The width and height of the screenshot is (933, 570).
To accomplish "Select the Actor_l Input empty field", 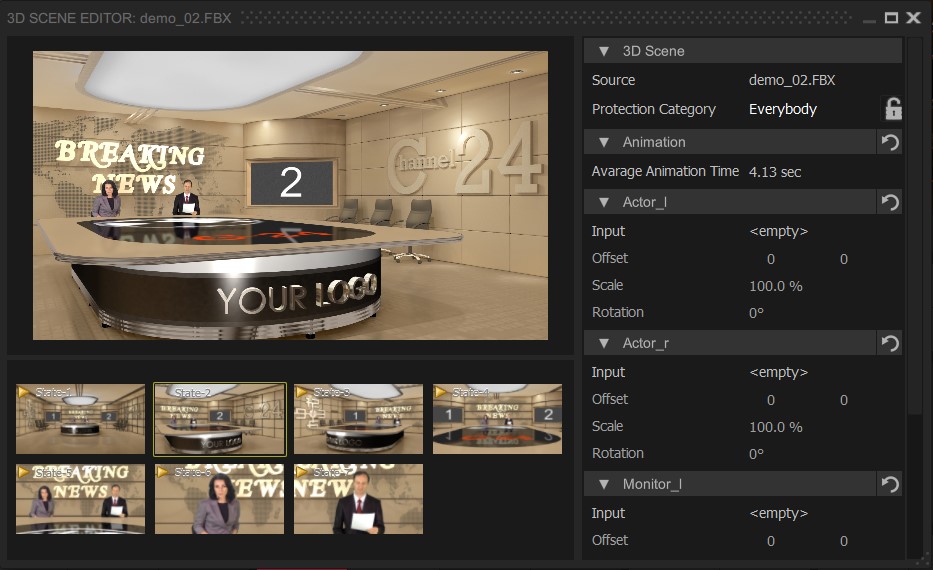I will [x=778, y=231].
